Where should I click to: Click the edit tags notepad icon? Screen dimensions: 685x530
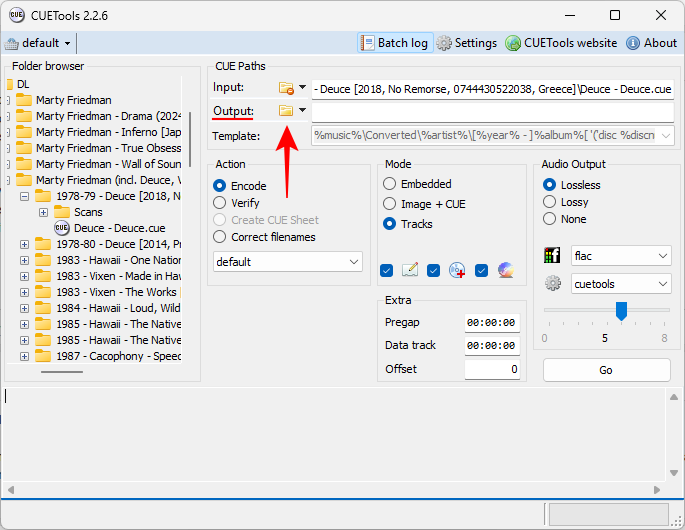[410, 270]
